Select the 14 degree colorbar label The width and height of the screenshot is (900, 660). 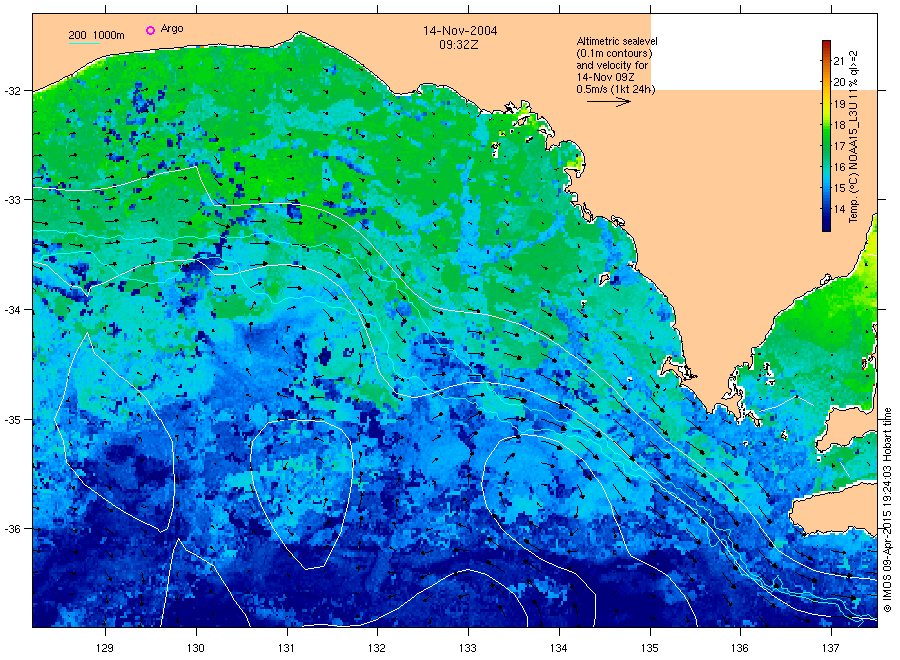click(x=839, y=209)
